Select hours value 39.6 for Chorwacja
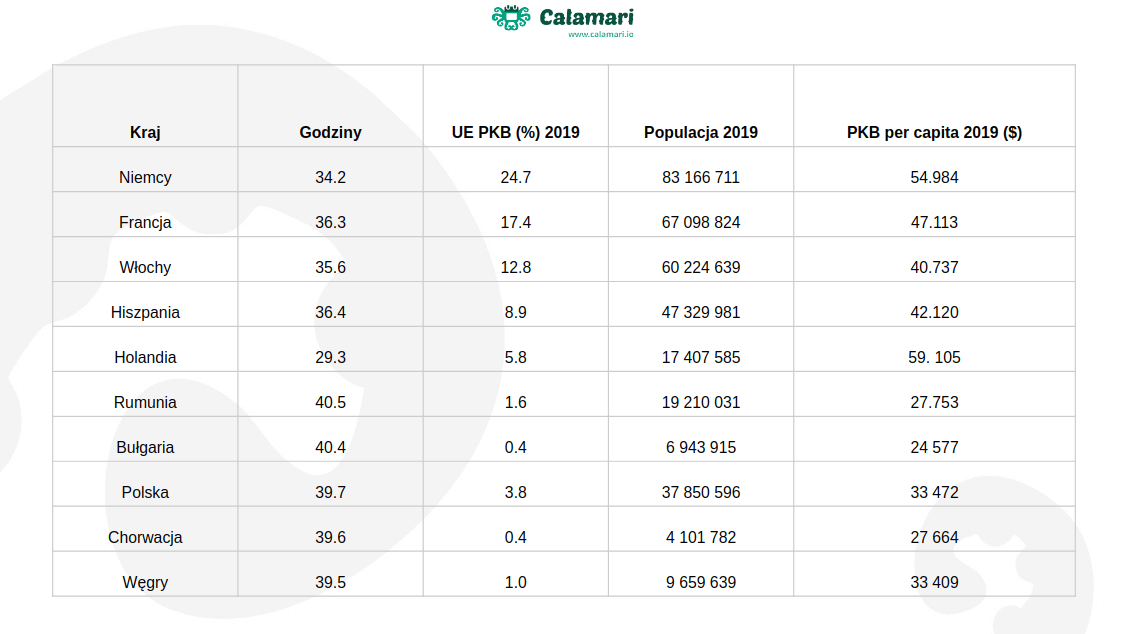 pyautogui.click(x=330, y=538)
